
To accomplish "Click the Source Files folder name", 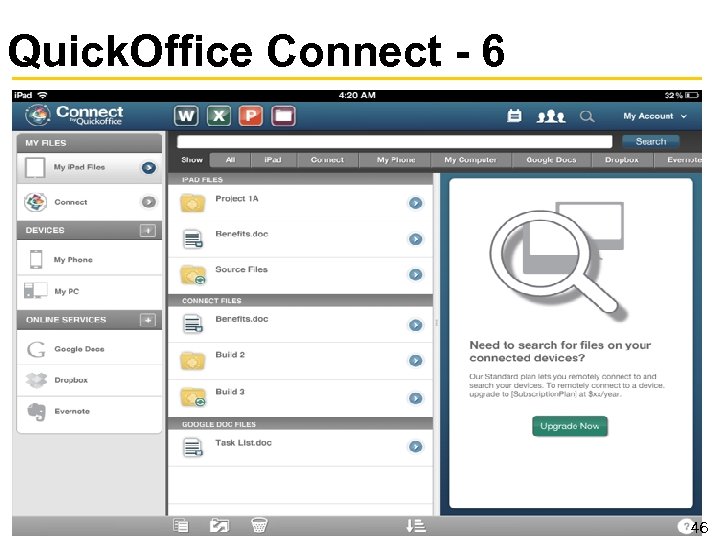I will (242, 270).
